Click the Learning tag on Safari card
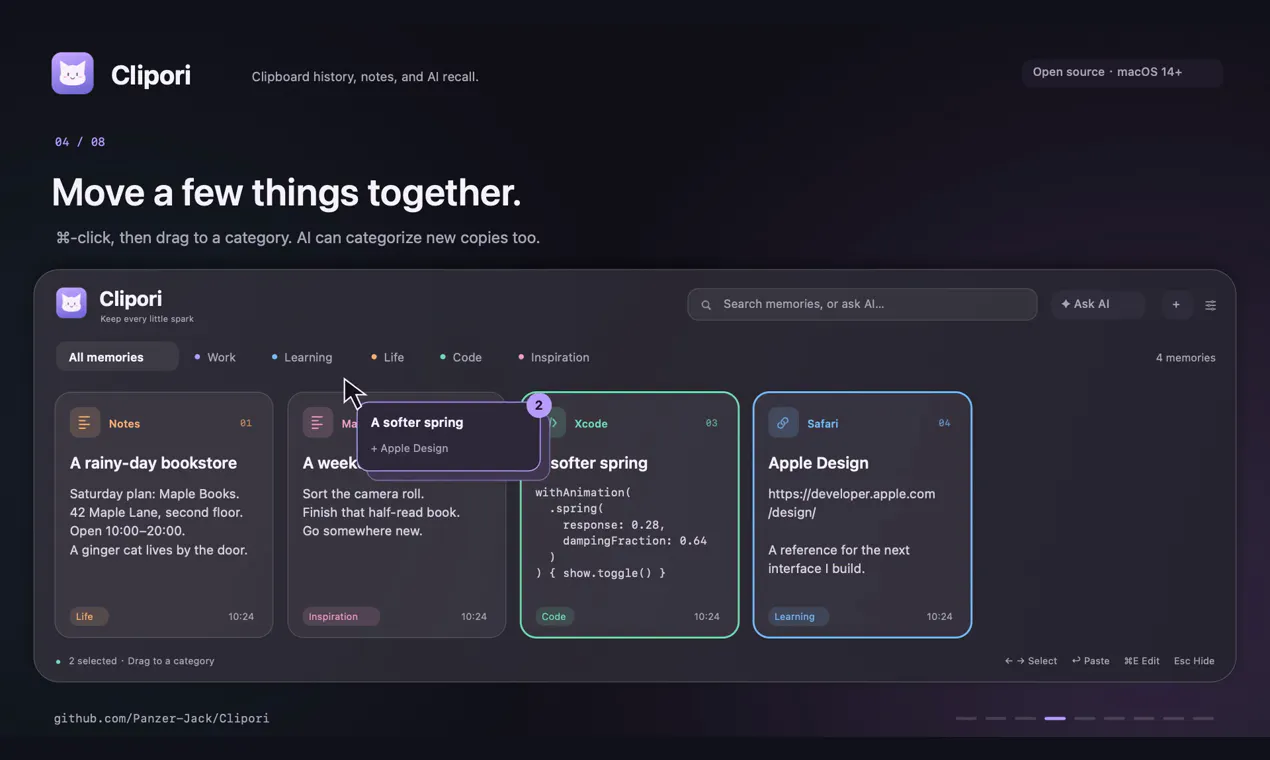1270x760 pixels. [798, 616]
